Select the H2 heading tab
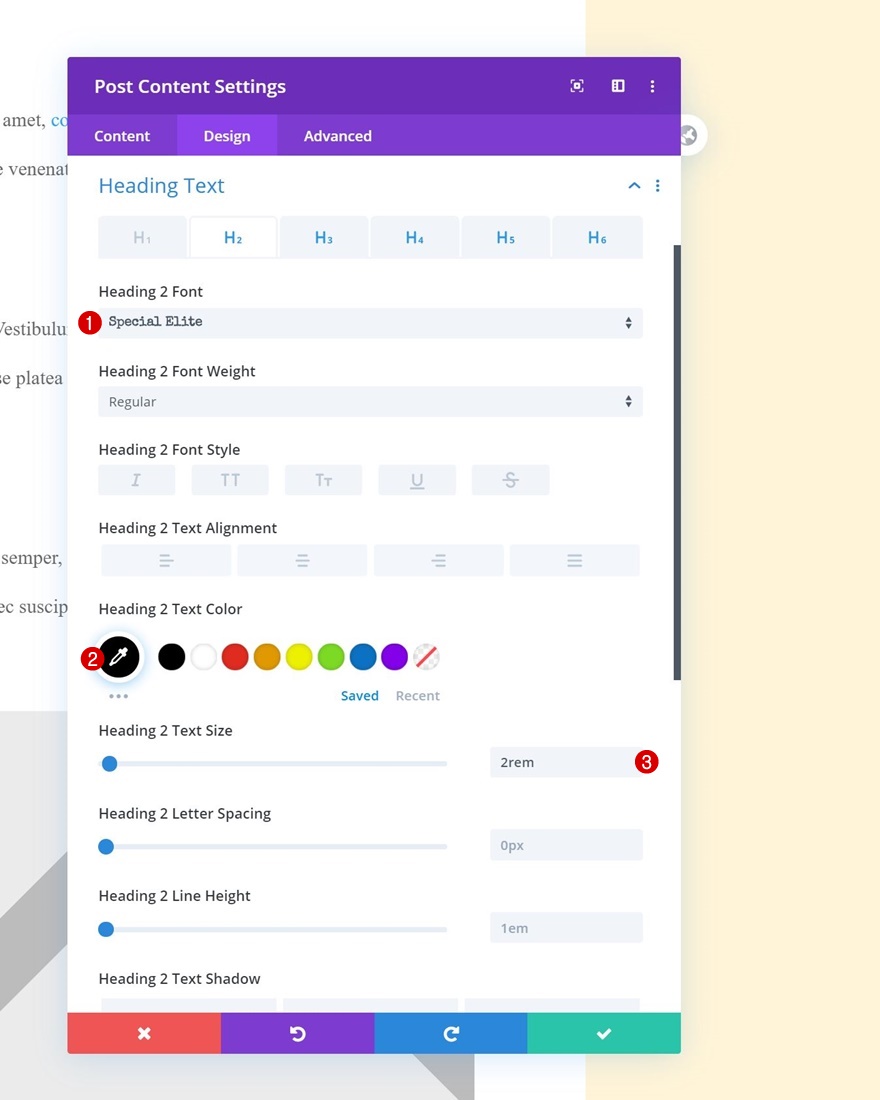The image size is (880, 1100). [233, 238]
